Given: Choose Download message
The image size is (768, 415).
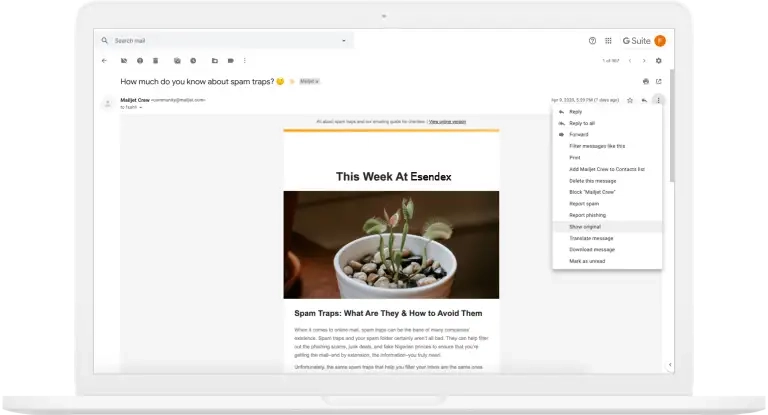Looking at the screenshot, I should 607,249.
